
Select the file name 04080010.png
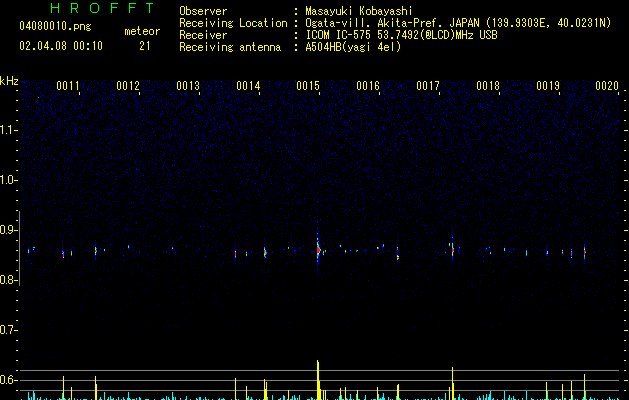pos(55,27)
